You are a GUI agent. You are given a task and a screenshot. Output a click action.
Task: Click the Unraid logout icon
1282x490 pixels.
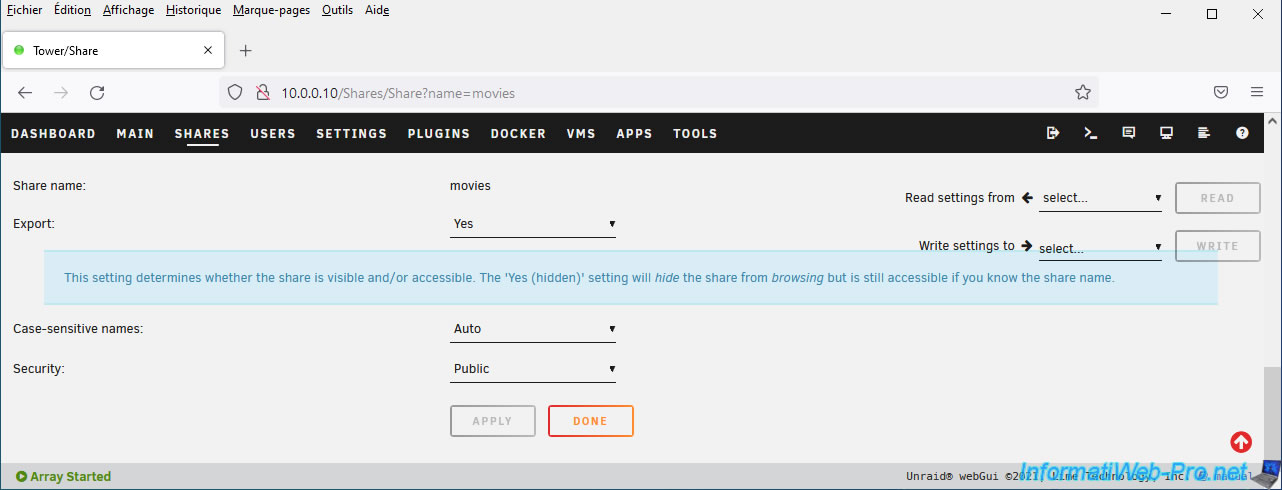pyautogui.click(x=1053, y=133)
